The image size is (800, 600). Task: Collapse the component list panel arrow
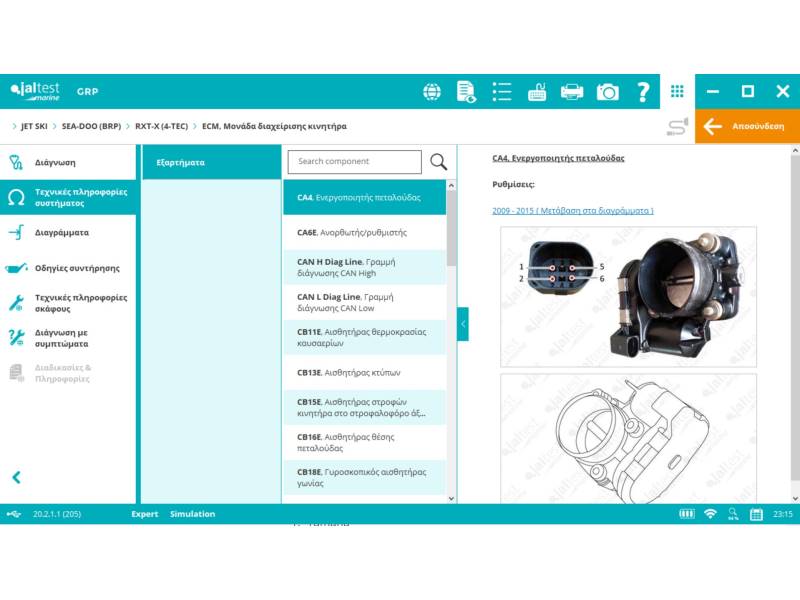[x=463, y=324]
